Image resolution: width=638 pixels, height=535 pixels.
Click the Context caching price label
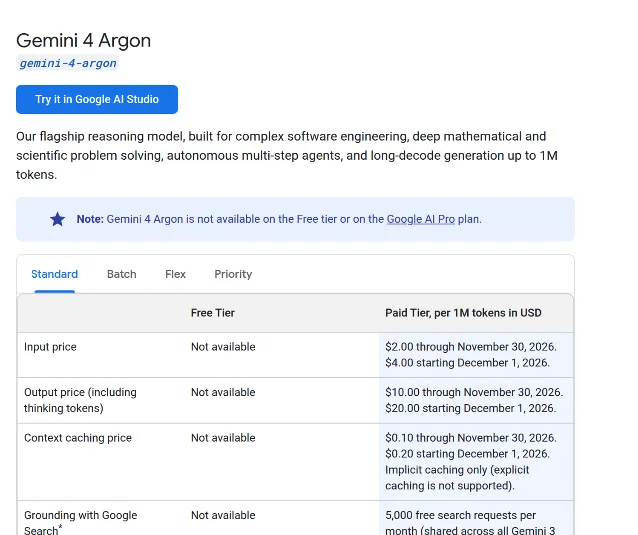coord(78,438)
